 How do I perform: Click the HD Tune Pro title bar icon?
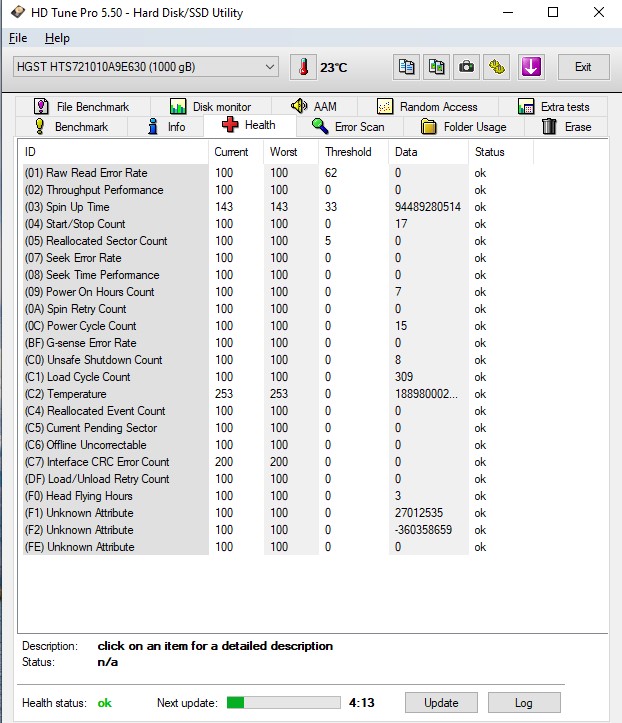[x=18, y=12]
